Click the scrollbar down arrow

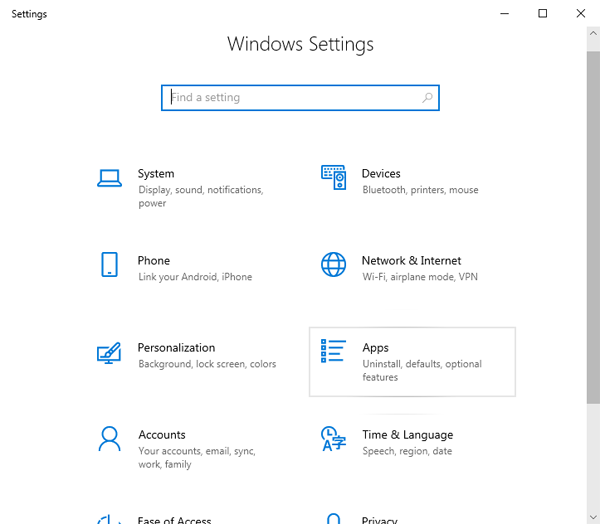tap(593, 517)
